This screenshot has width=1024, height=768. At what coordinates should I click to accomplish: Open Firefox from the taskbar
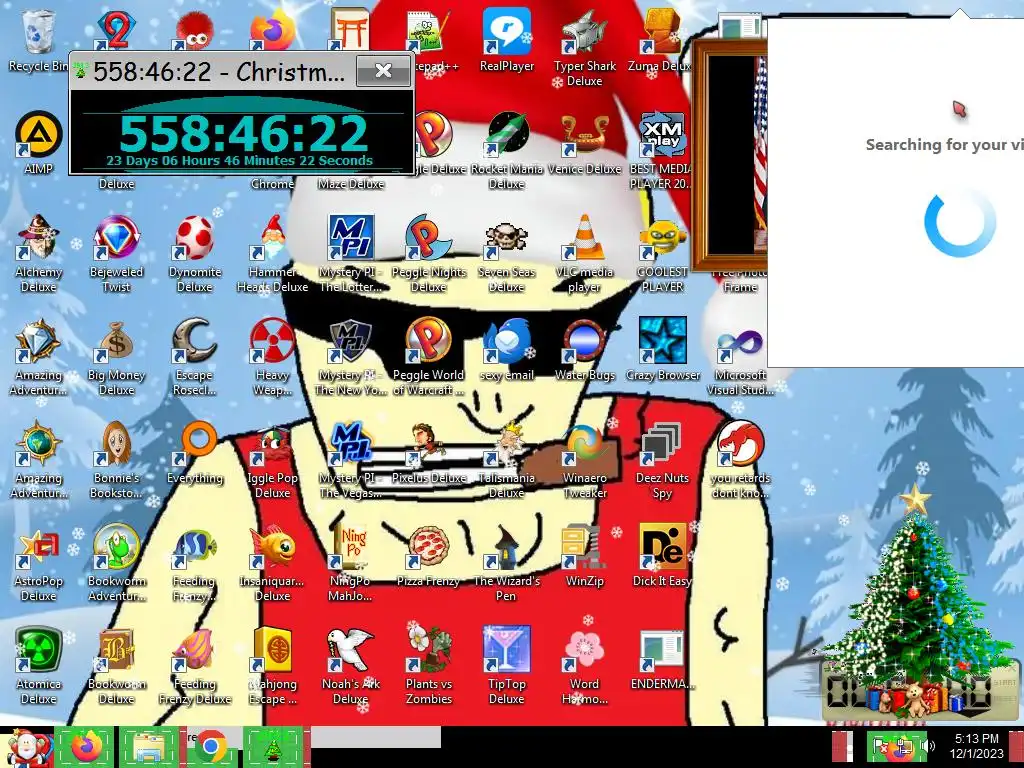pyautogui.click(x=86, y=747)
